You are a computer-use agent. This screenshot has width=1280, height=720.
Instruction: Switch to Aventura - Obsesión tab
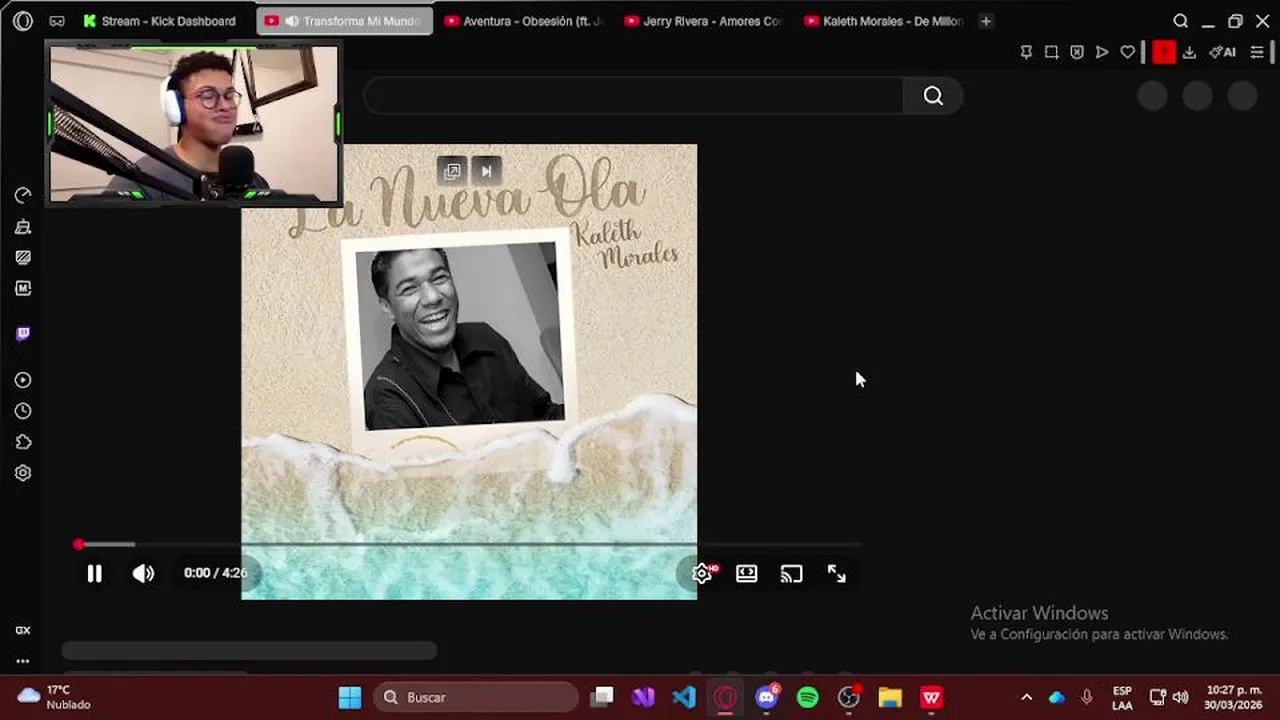(x=524, y=21)
